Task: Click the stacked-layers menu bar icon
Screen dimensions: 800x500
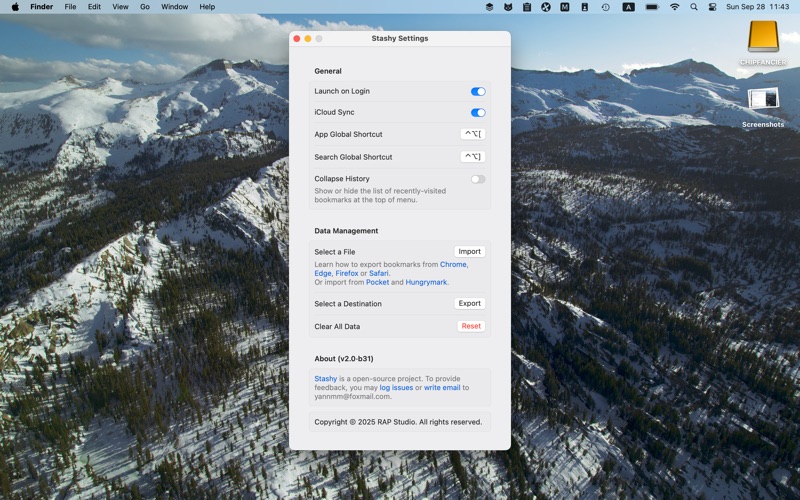Action: coord(489,7)
